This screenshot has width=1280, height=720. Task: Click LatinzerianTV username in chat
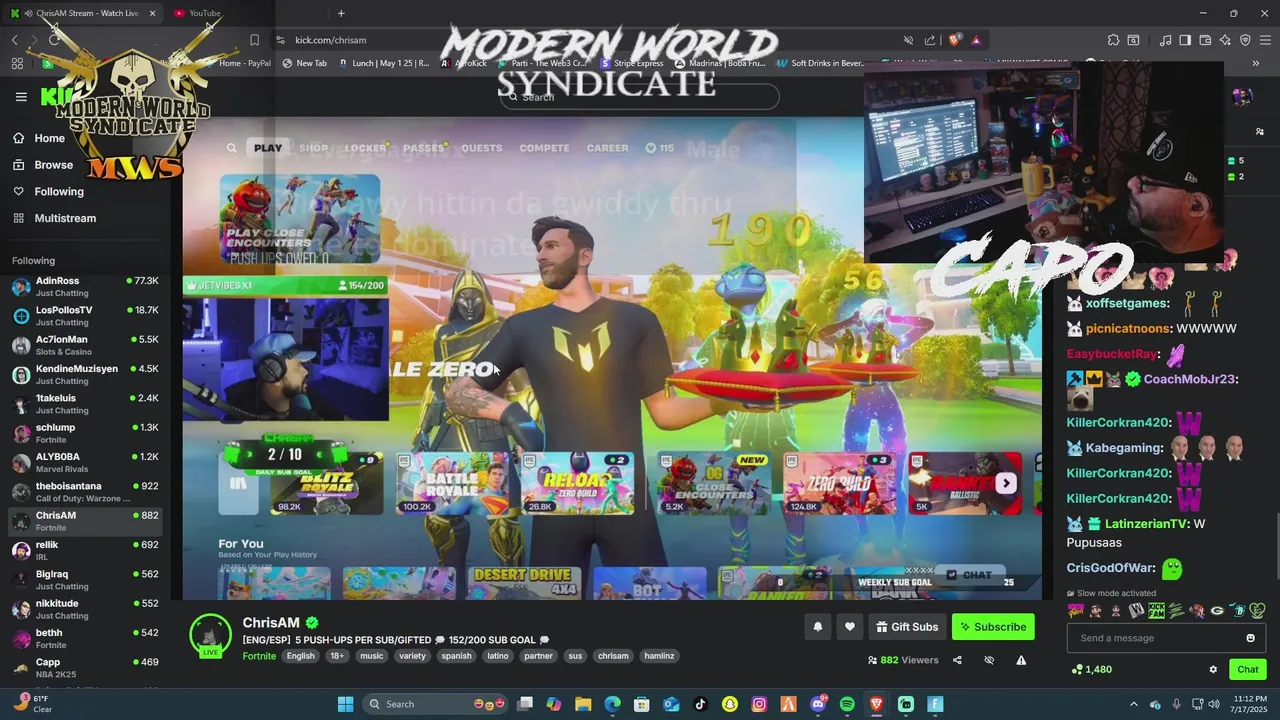(x=1147, y=524)
